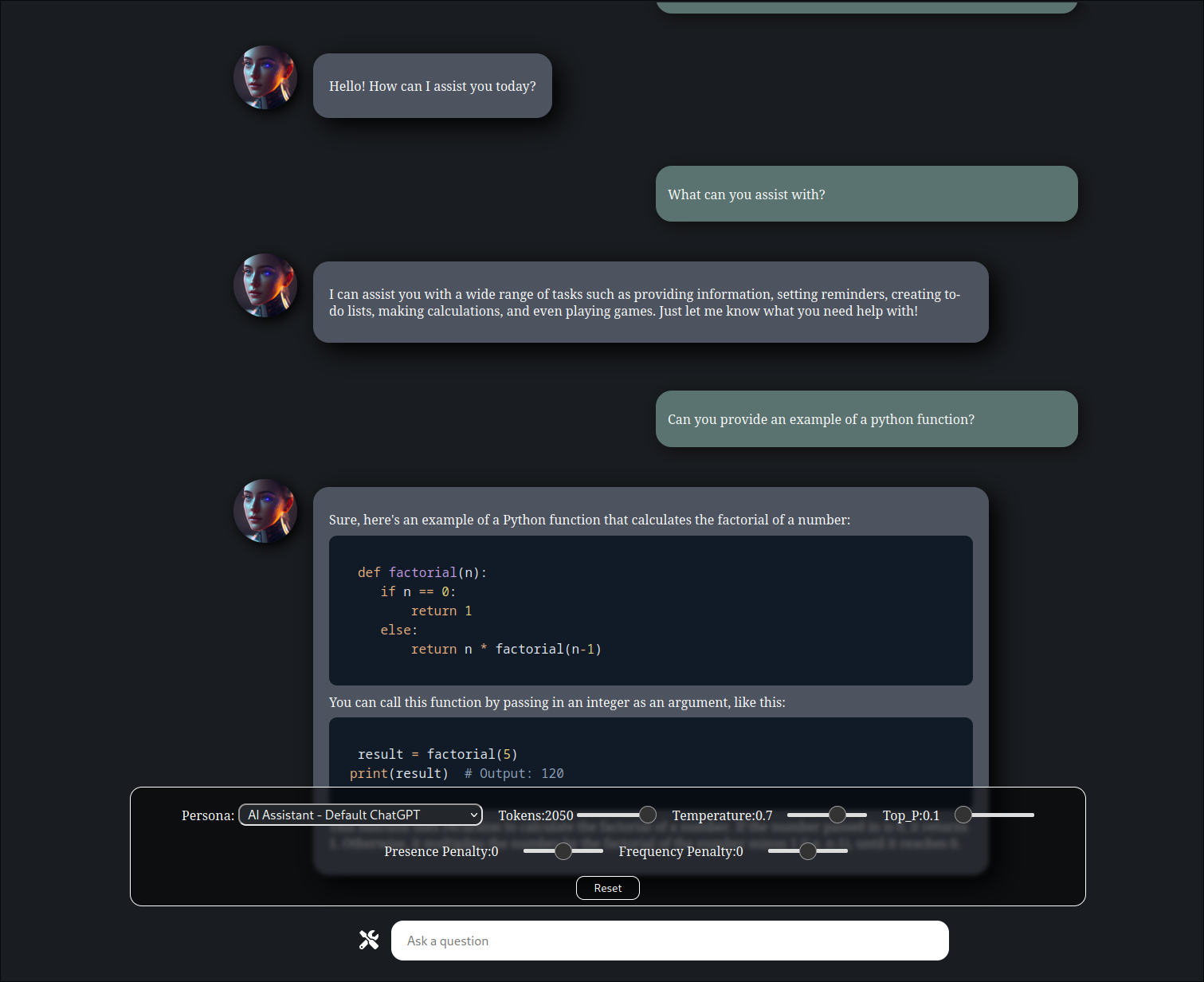1204x982 pixels.
Task: Adjust the Top_P slider
Action: [x=994, y=815]
